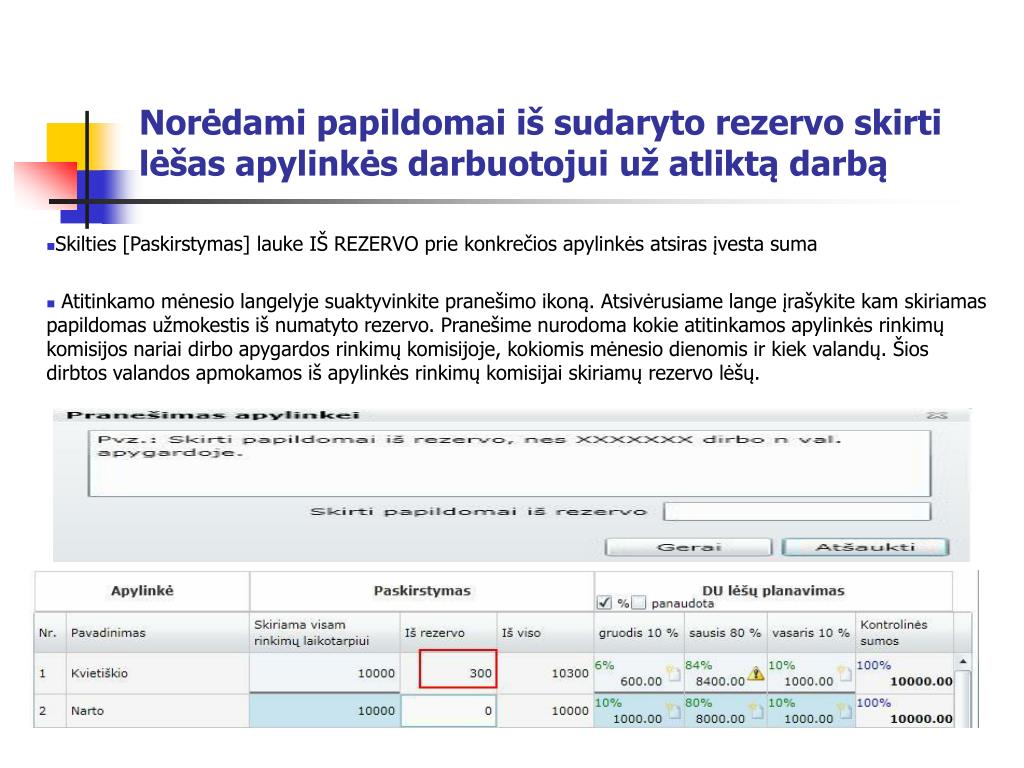Image resolution: width=1024 pixels, height=768 pixels.
Task: Click the Apylinkė group header
Action: (x=142, y=591)
